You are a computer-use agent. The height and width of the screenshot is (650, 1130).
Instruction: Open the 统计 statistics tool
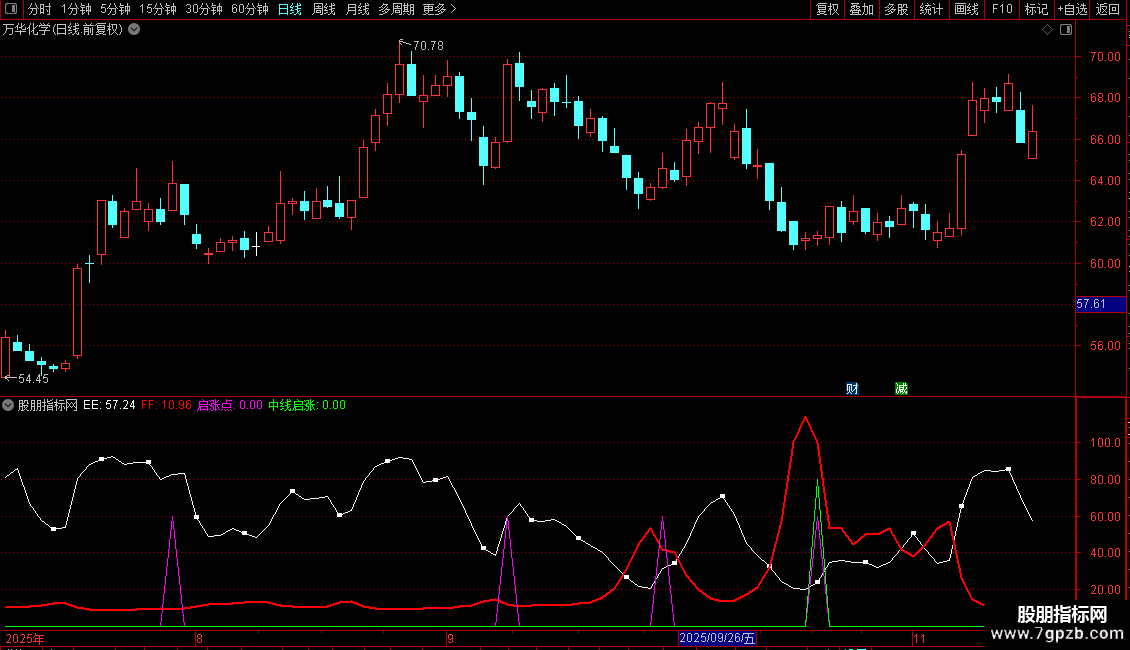931,9
